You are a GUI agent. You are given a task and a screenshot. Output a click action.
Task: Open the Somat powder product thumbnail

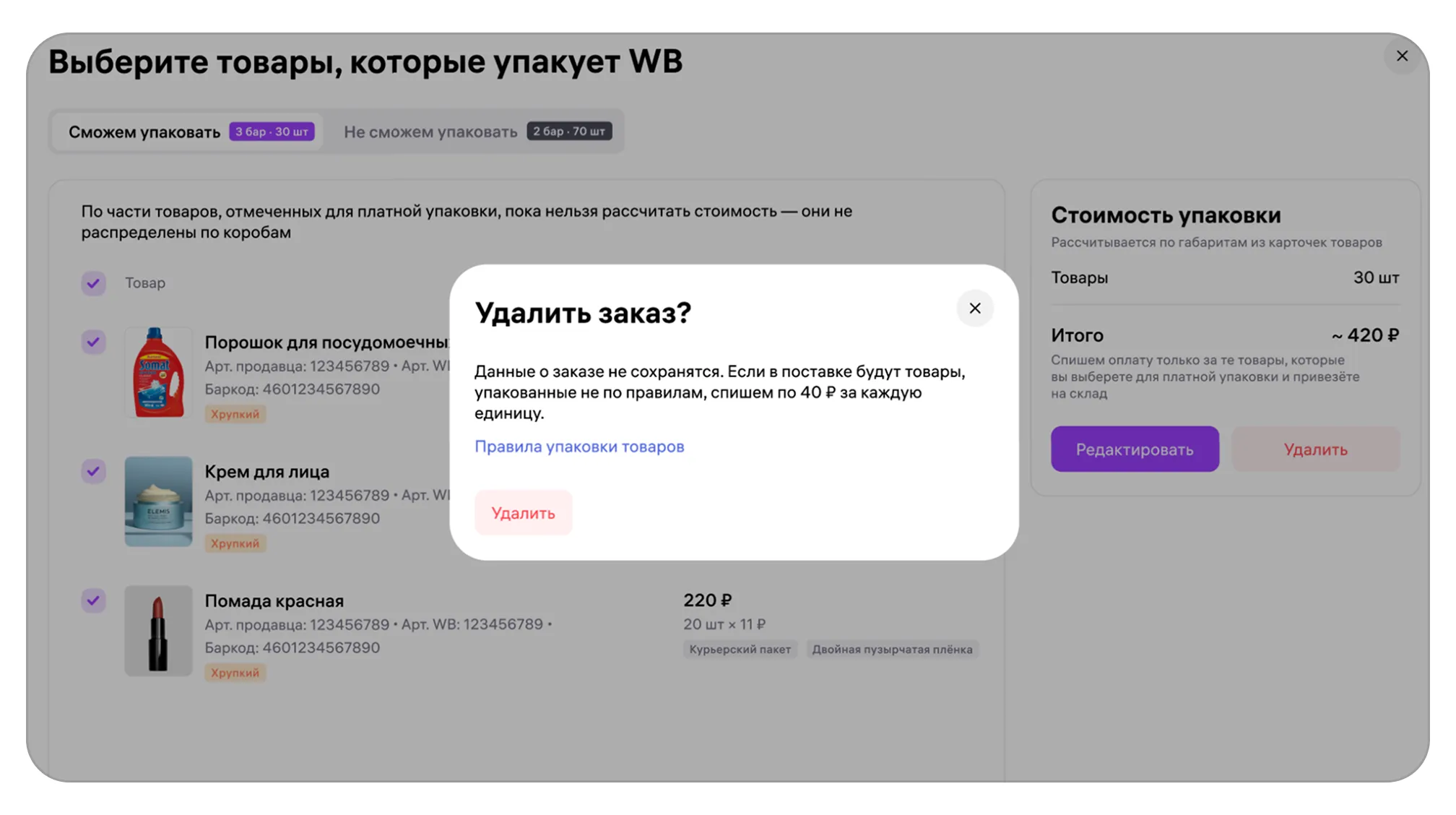158,373
